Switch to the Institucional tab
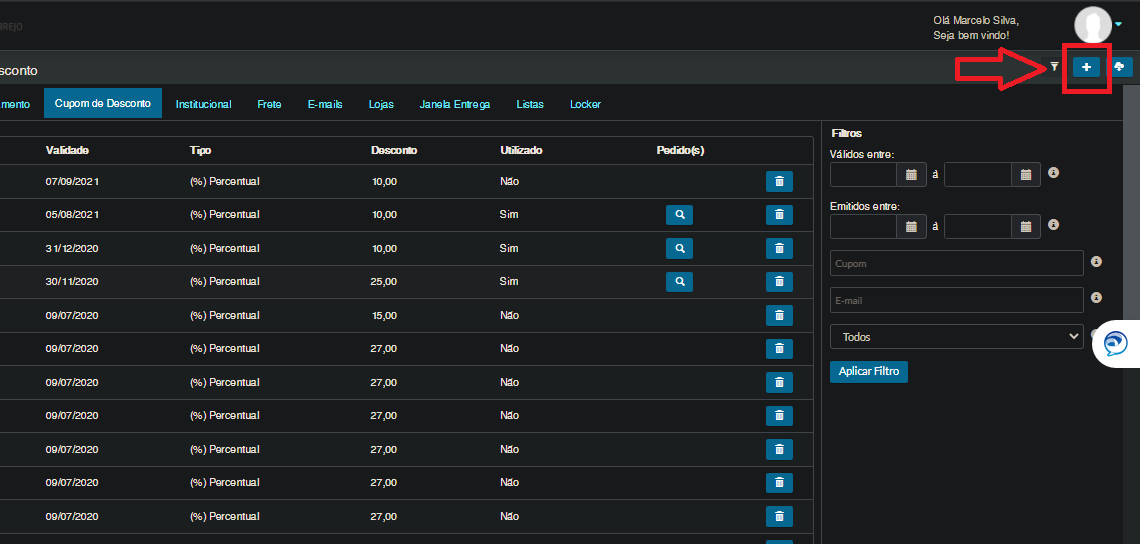The width and height of the screenshot is (1140, 544). click(x=204, y=104)
